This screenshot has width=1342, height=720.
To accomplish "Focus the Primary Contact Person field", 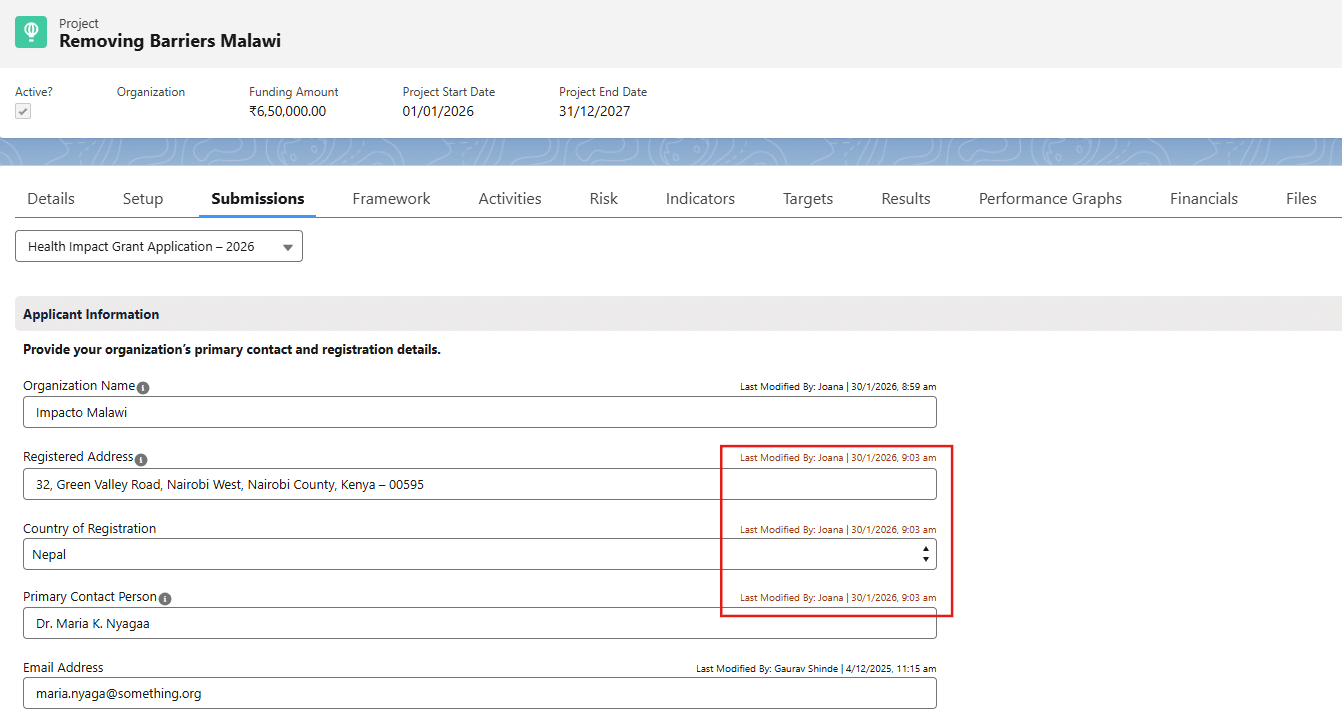I will pyautogui.click(x=479, y=623).
